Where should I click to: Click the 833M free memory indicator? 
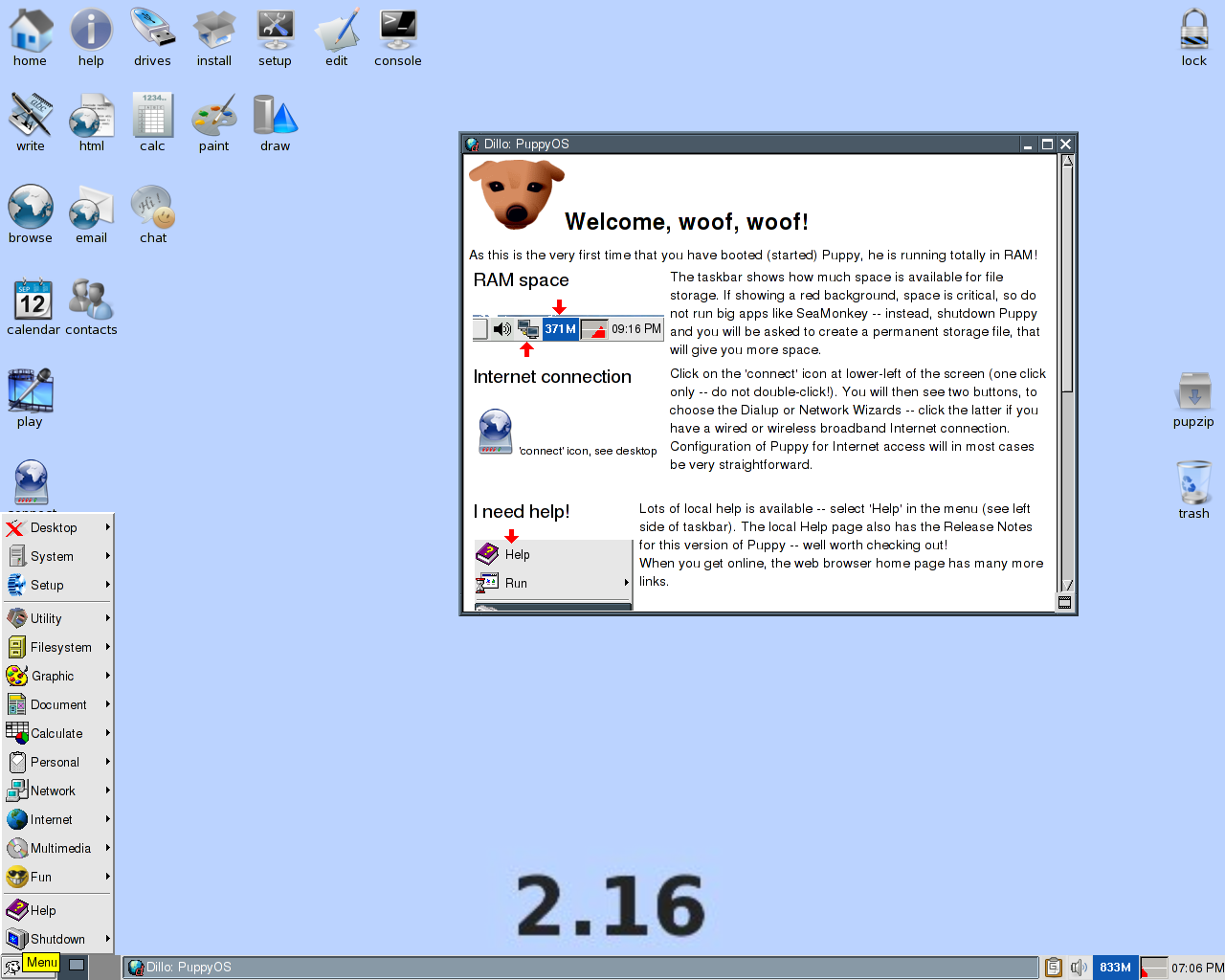[x=1115, y=968]
